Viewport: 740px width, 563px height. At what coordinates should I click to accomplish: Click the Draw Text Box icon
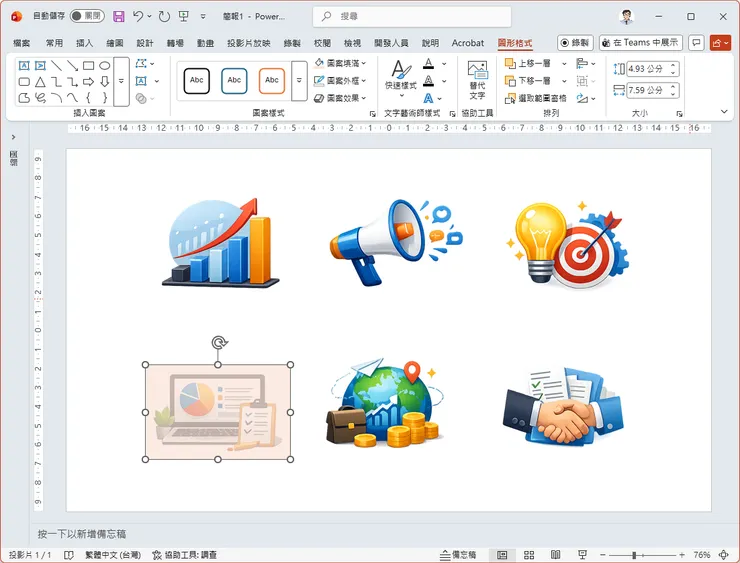[x=141, y=81]
